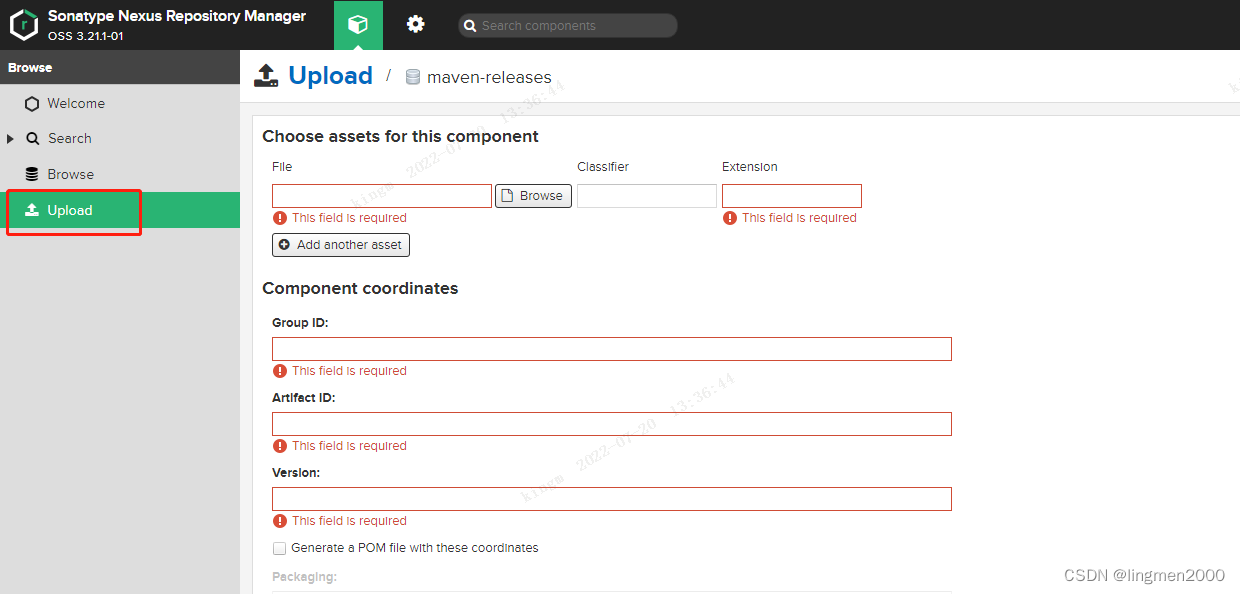Click the Upload breadcrumb title

pyautogui.click(x=330, y=76)
